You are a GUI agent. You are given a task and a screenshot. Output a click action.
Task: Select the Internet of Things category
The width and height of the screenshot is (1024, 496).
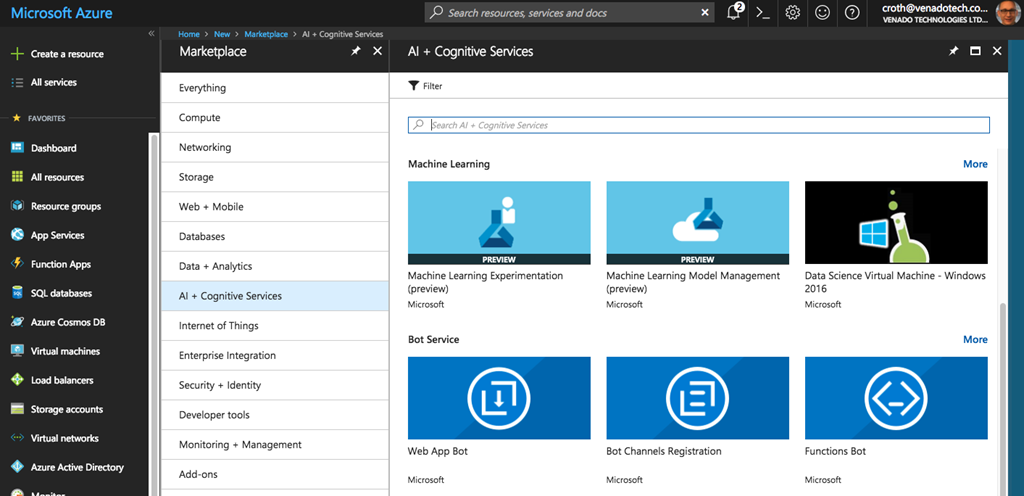coord(275,326)
